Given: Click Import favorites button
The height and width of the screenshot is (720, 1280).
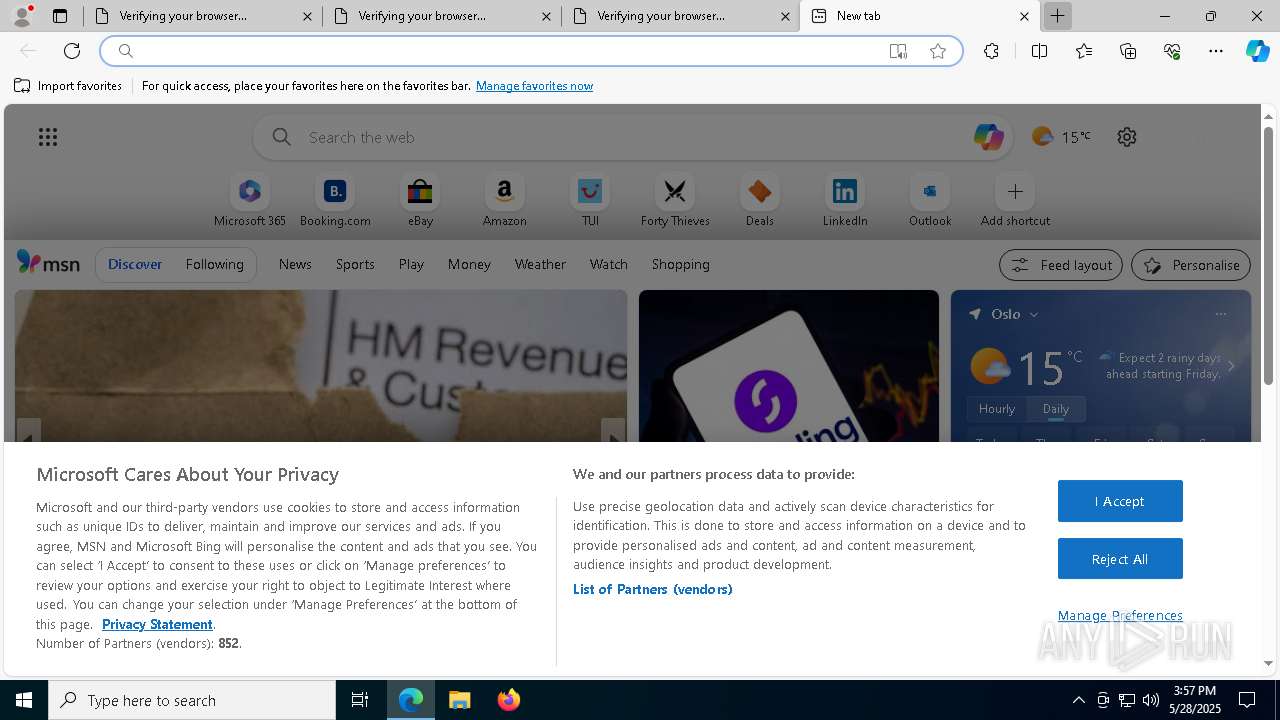Looking at the screenshot, I should coord(68,86).
